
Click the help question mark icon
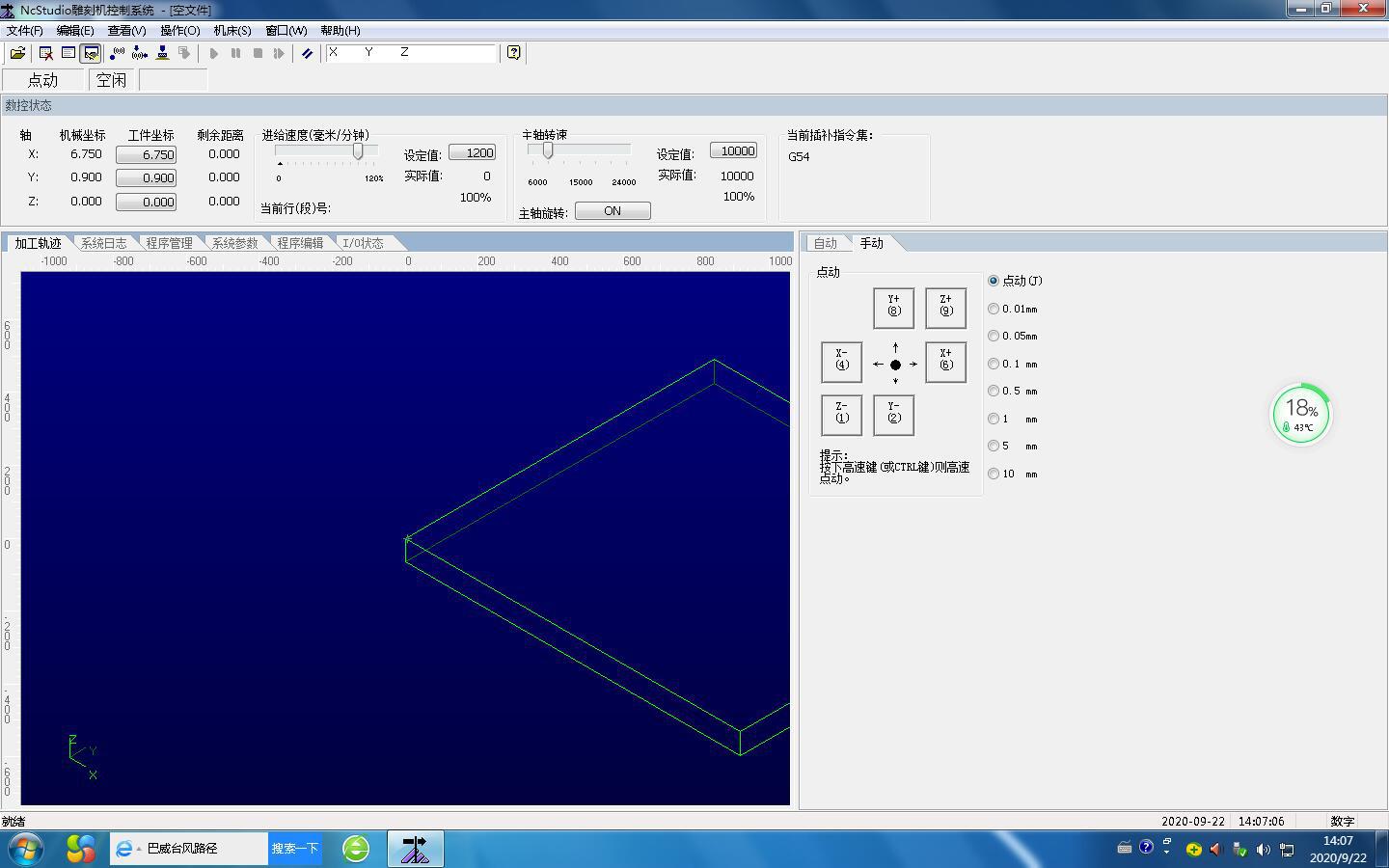pos(514,53)
